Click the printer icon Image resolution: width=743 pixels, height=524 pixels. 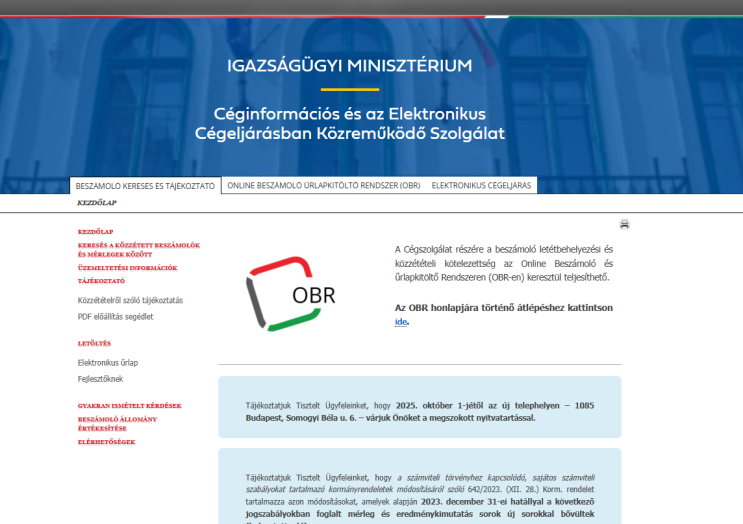pos(624,224)
